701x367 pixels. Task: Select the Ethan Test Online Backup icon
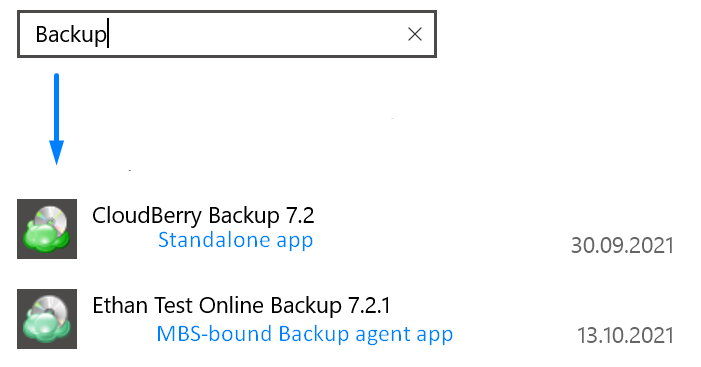point(47,319)
